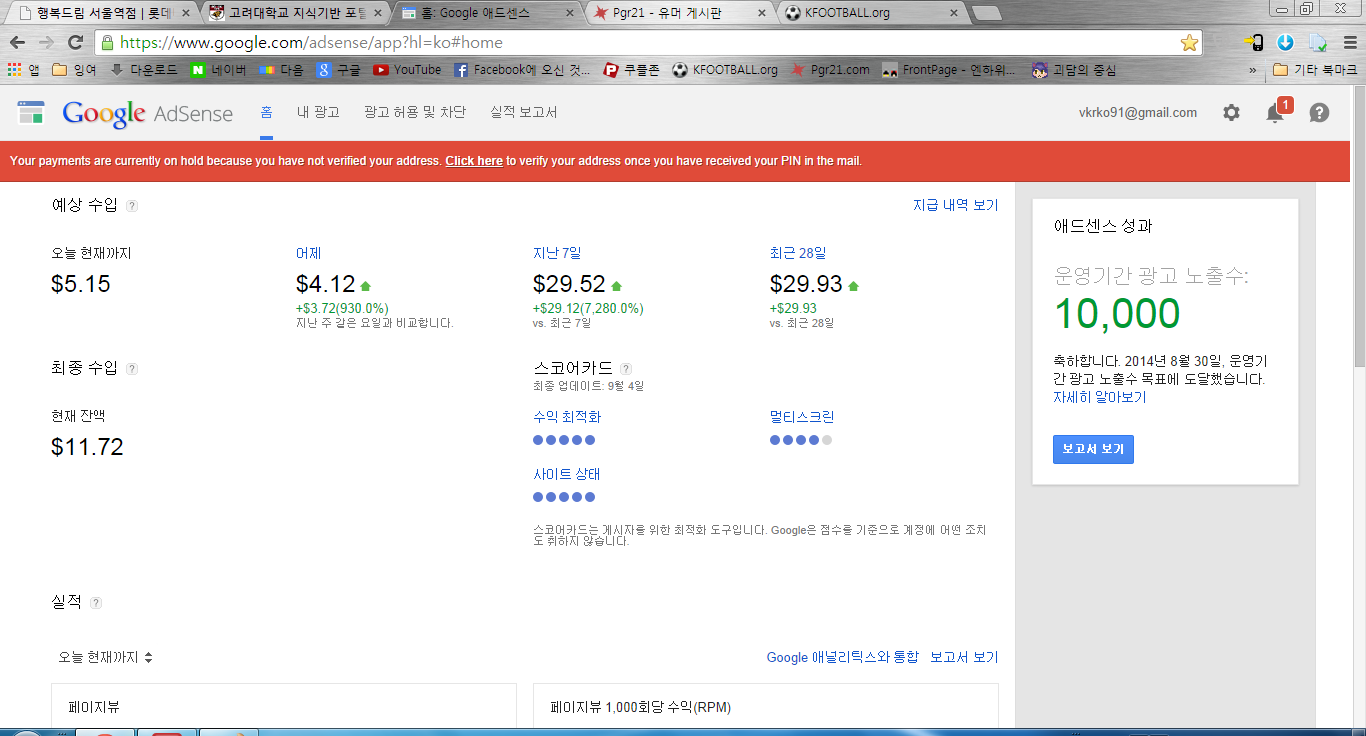1366x736 pixels.
Task: Switch to the 홈 tab
Action: click(266, 113)
